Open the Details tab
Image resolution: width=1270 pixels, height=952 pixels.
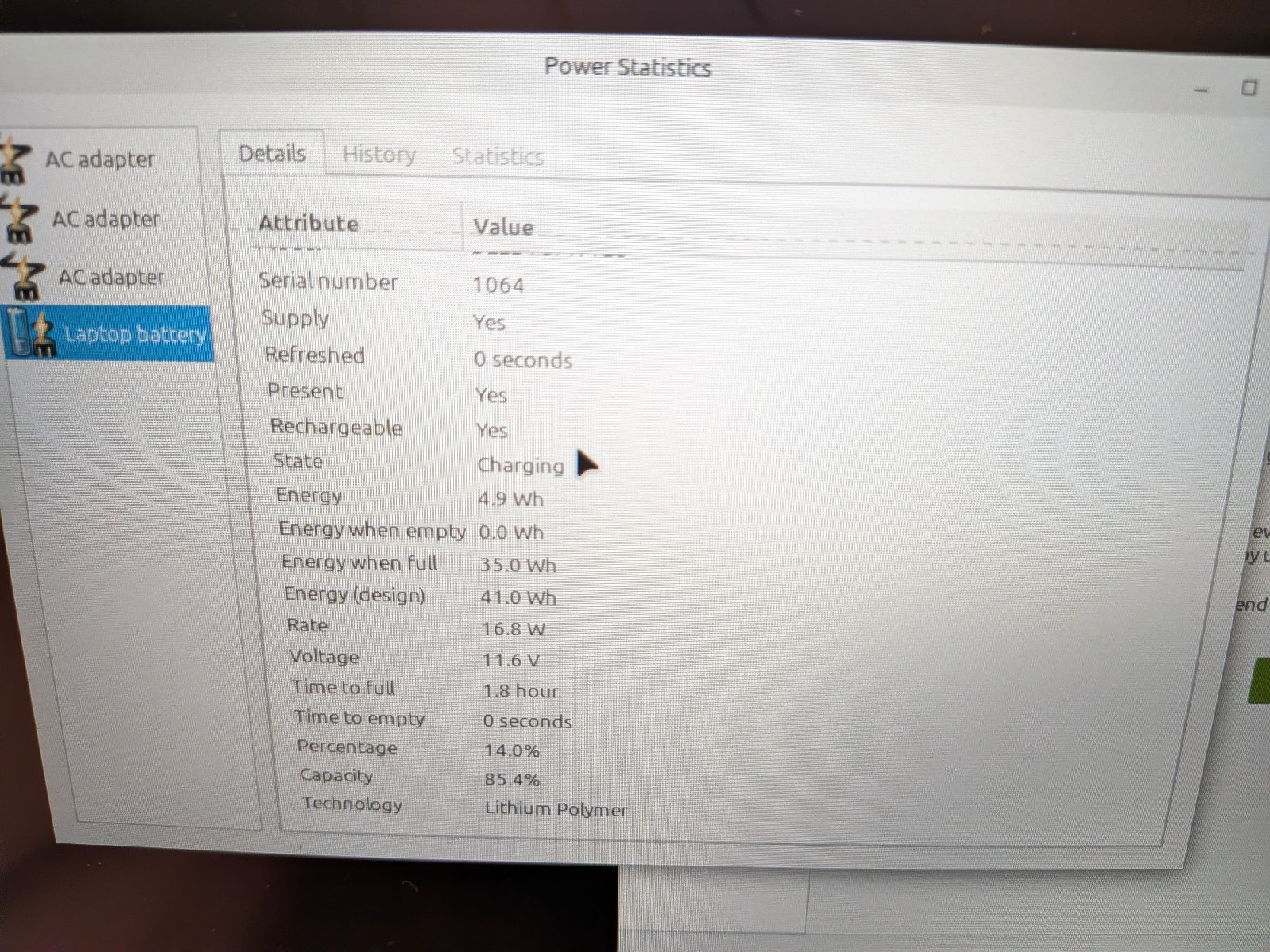click(272, 153)
